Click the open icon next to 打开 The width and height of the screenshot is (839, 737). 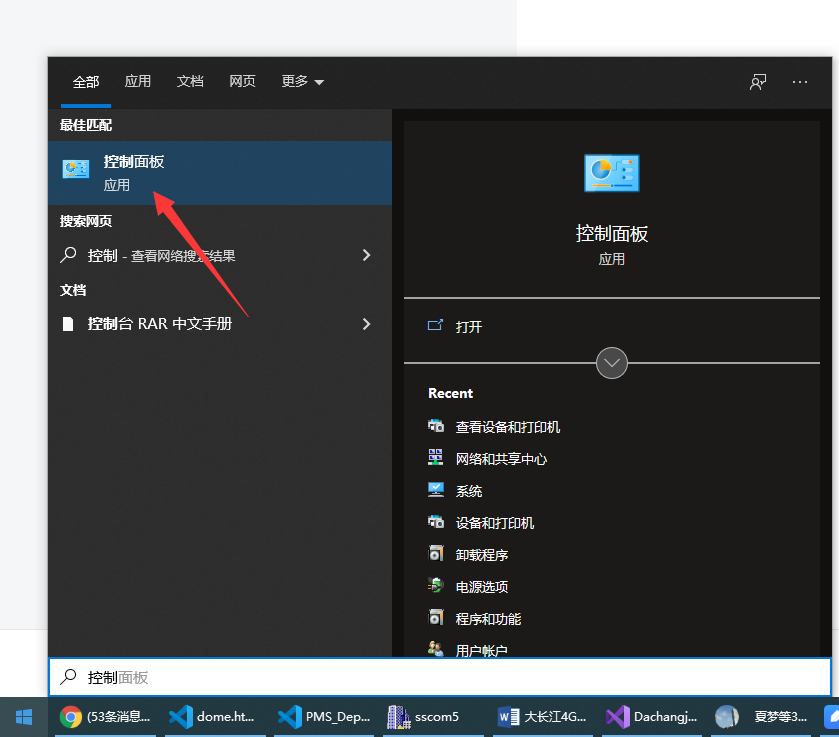pos(435,325)
